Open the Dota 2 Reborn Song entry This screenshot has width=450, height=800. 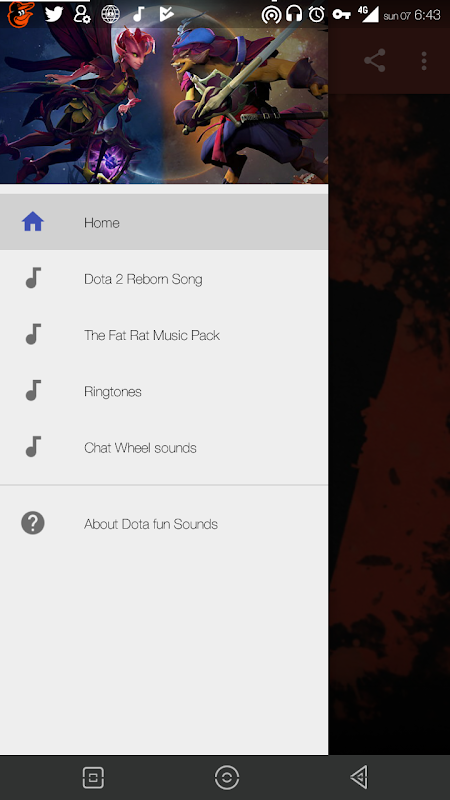coord(164,279)
